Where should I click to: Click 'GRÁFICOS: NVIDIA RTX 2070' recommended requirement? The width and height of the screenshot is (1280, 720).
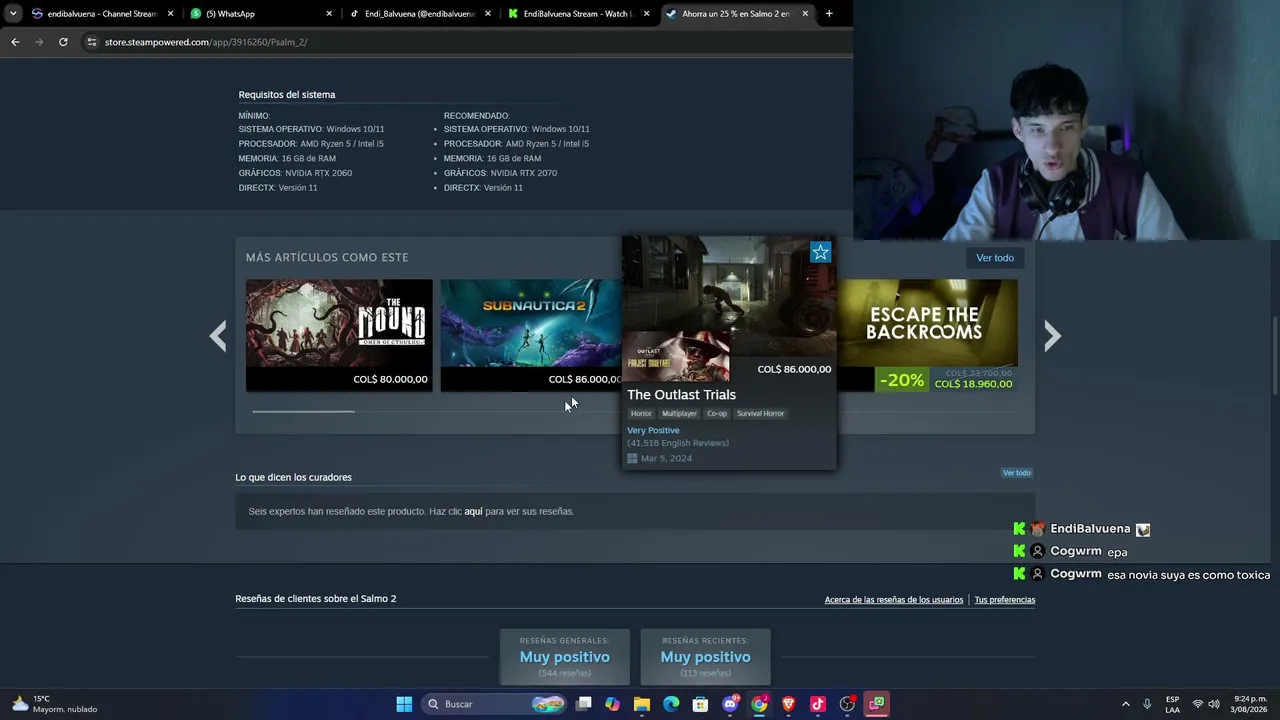point(500,173)
